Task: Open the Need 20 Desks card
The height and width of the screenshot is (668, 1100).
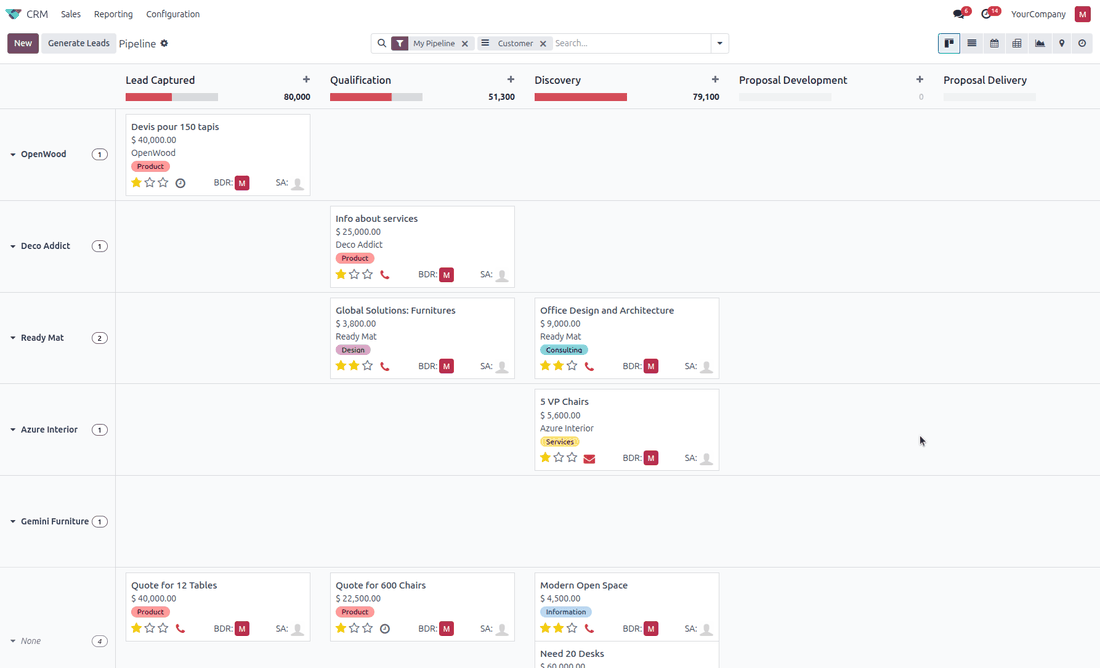Action: (x=626, y=655)
